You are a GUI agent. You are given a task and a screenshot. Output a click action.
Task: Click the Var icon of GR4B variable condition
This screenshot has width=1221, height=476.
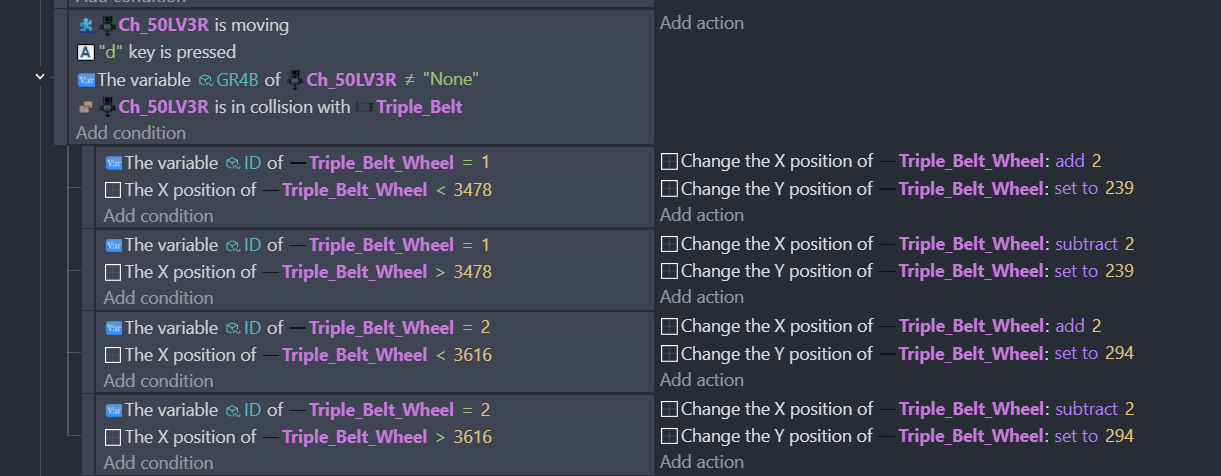(85, 79)
